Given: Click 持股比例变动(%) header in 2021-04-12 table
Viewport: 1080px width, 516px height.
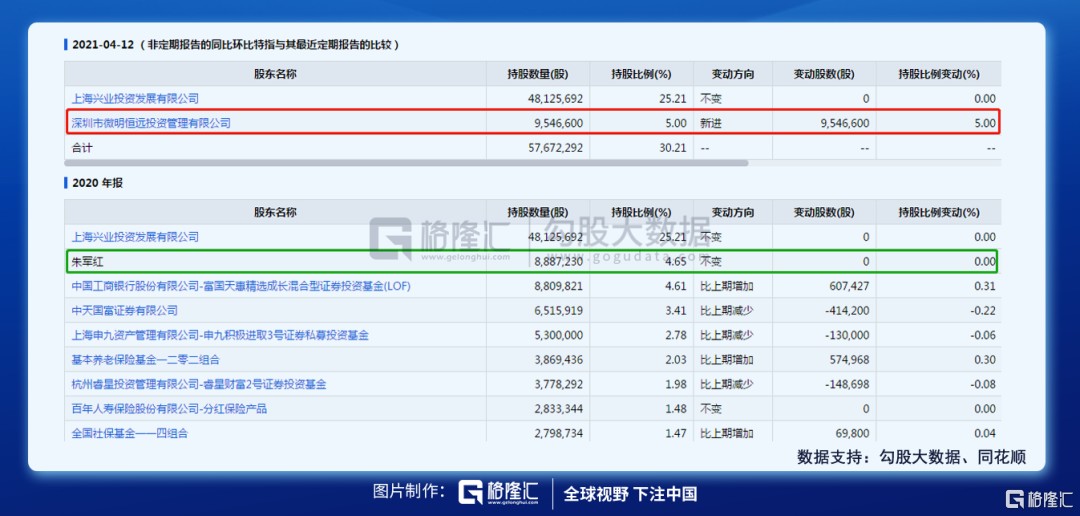Looking at the screenshot, I should pos(938,74).
